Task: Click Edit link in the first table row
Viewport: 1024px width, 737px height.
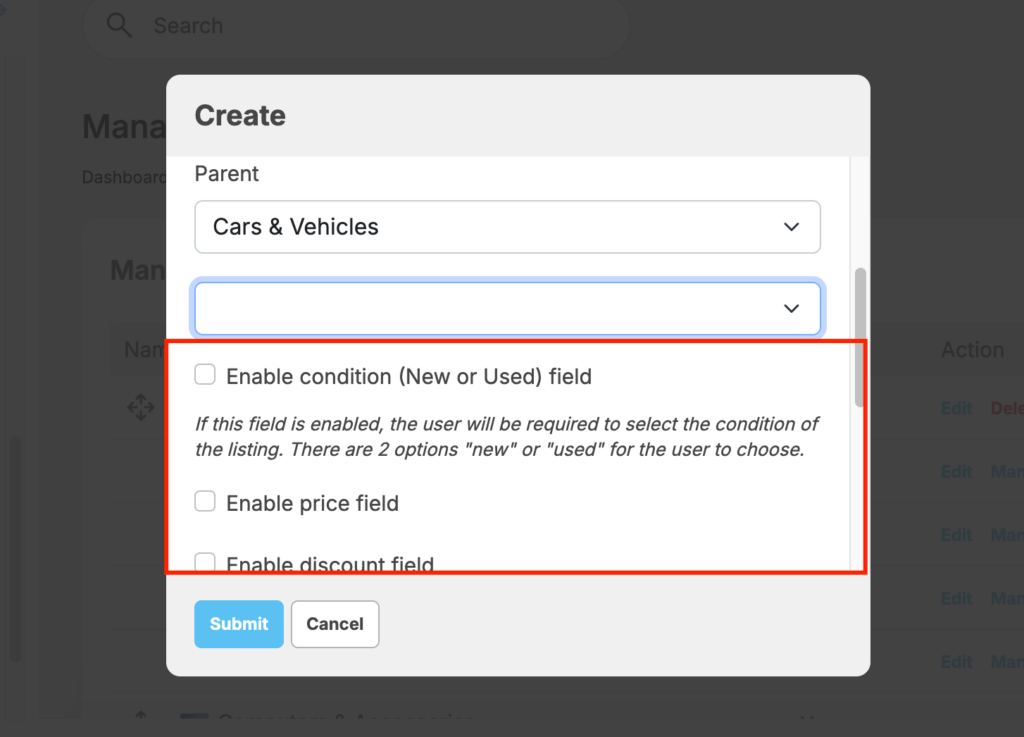Action: [x=956, y=409]
